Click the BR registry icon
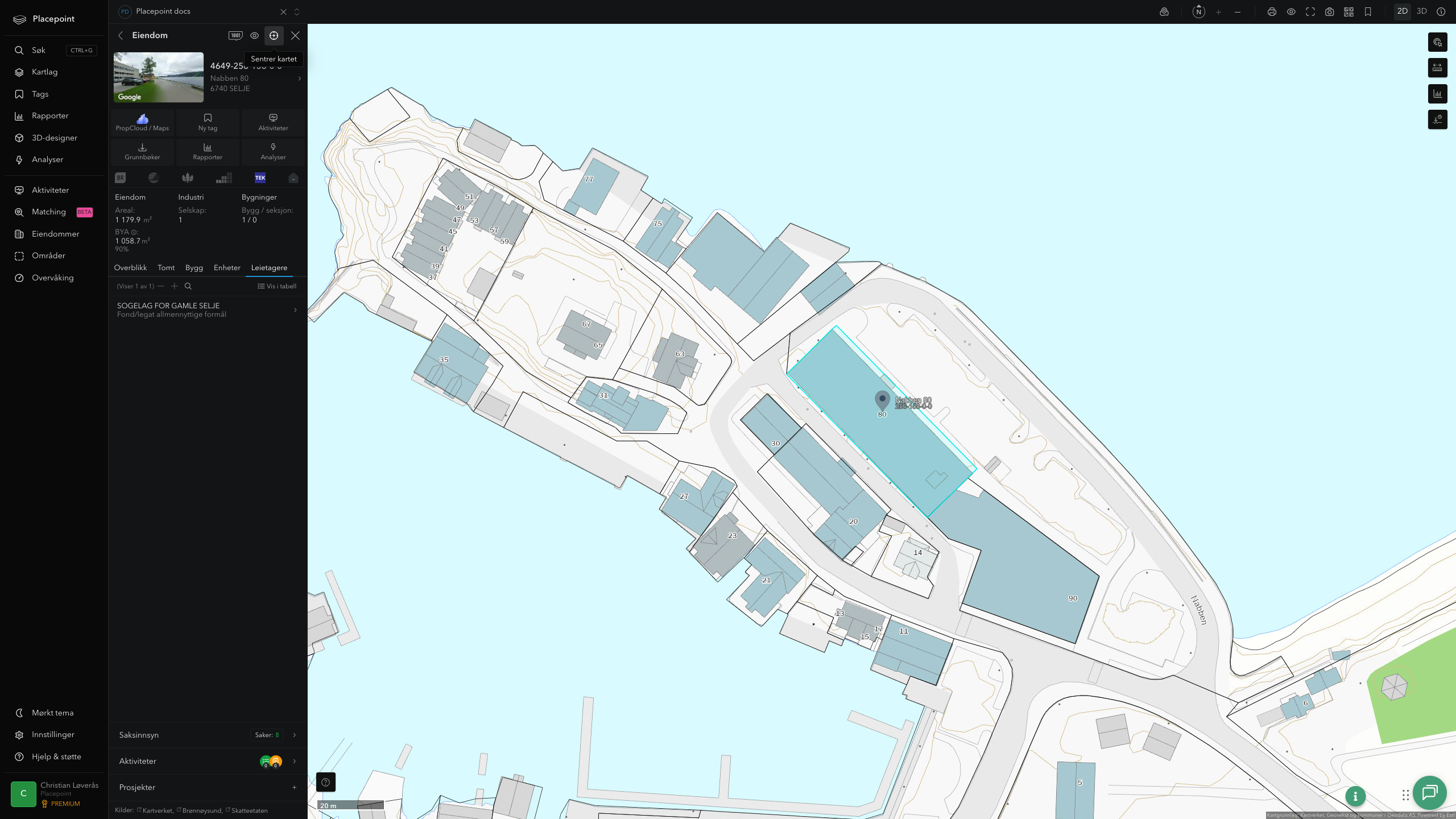Viewport: 1456px width, 819px height. (120, 178)
